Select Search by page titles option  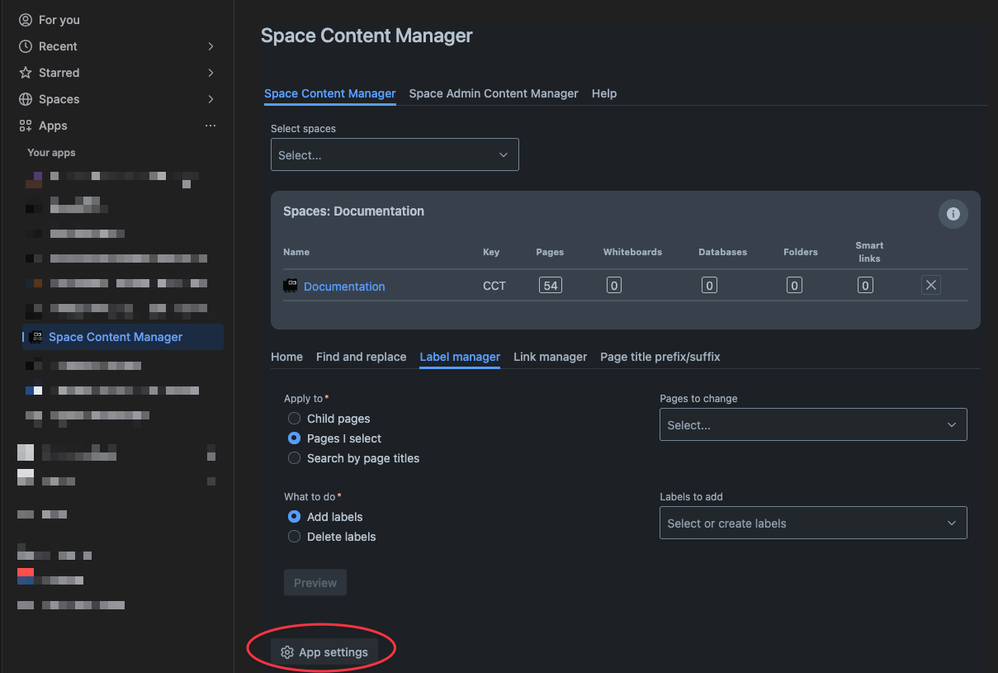click(294, 458)
